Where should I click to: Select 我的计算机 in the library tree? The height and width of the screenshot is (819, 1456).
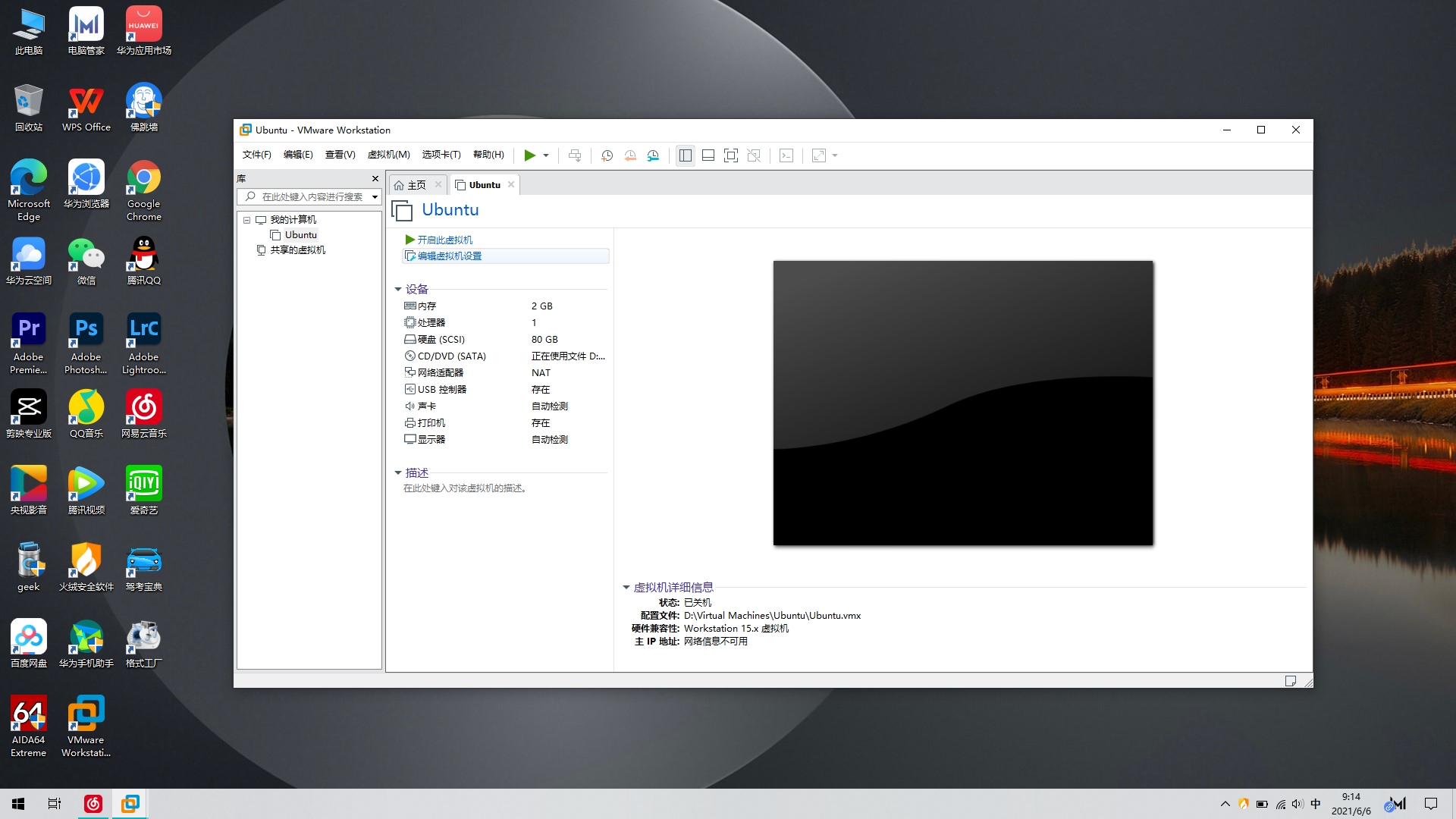(293, 220)
